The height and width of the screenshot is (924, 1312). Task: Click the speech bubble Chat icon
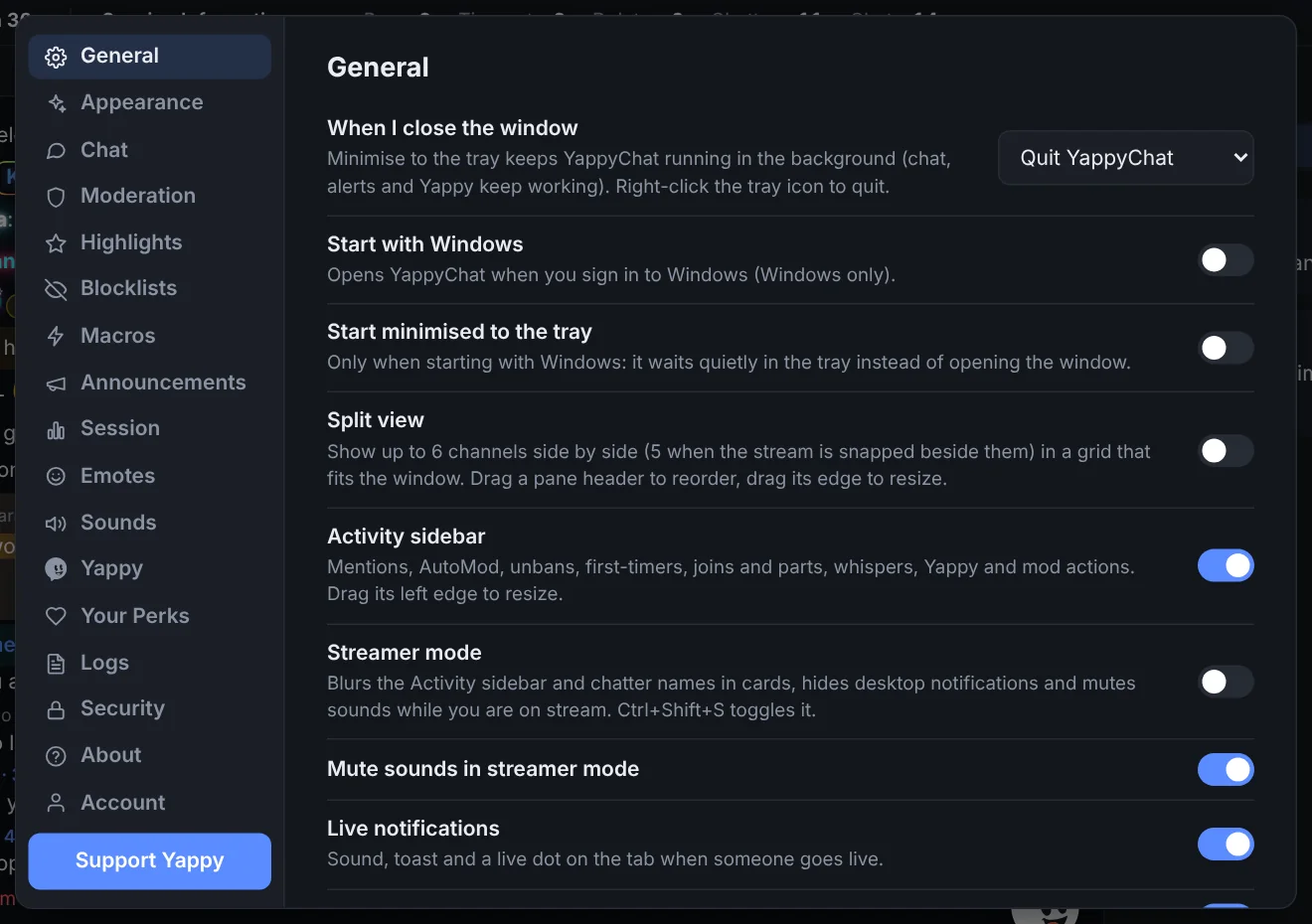click(57, 150)
